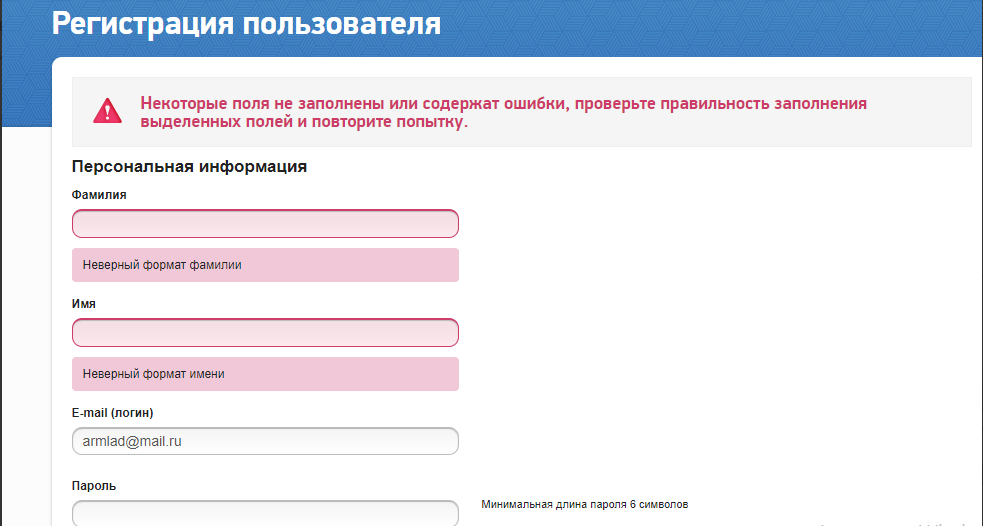
Task: Click the red warning triangle icon
Action: click(x=107, y=111)
